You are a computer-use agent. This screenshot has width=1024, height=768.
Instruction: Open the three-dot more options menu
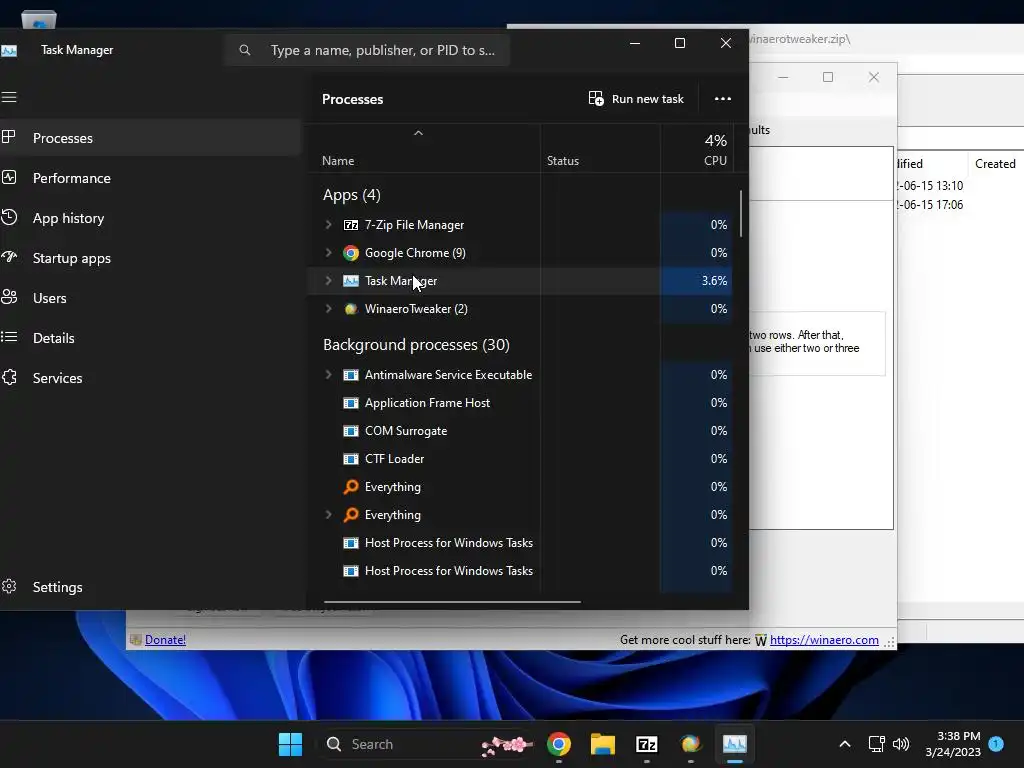(x=722, y=99)
